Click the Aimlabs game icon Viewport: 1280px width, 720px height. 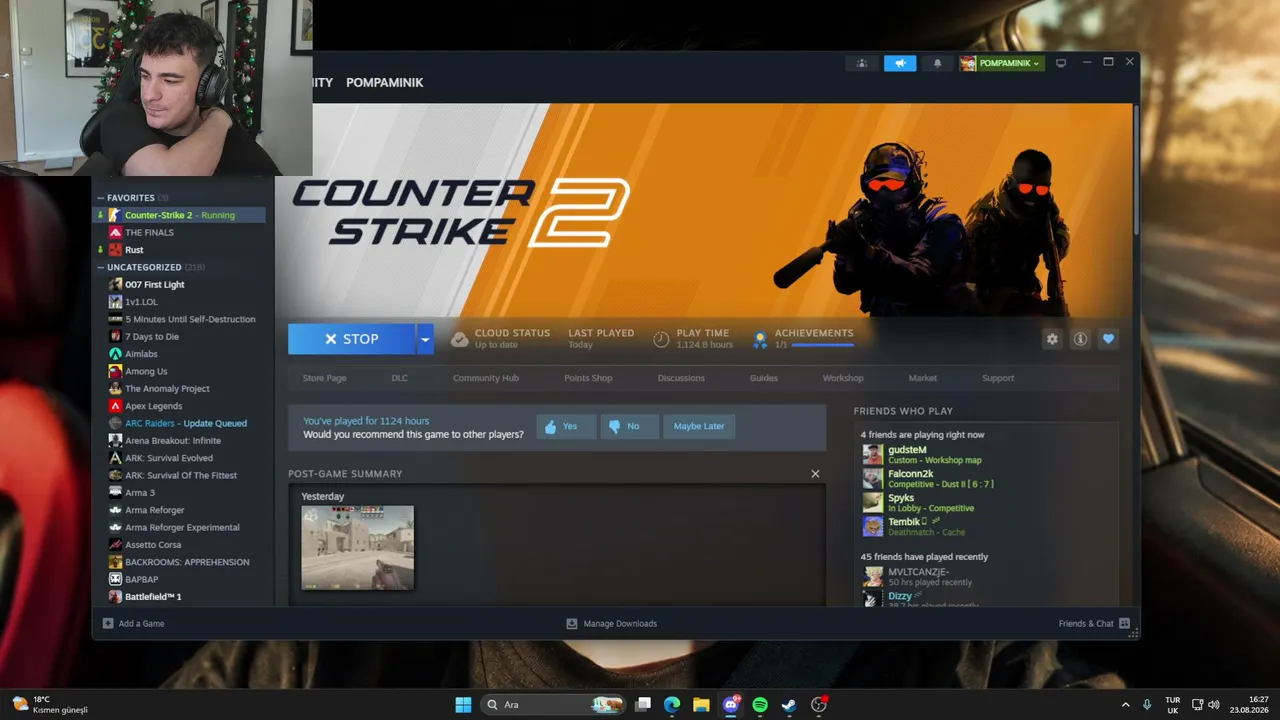click(x=115, y=354)
